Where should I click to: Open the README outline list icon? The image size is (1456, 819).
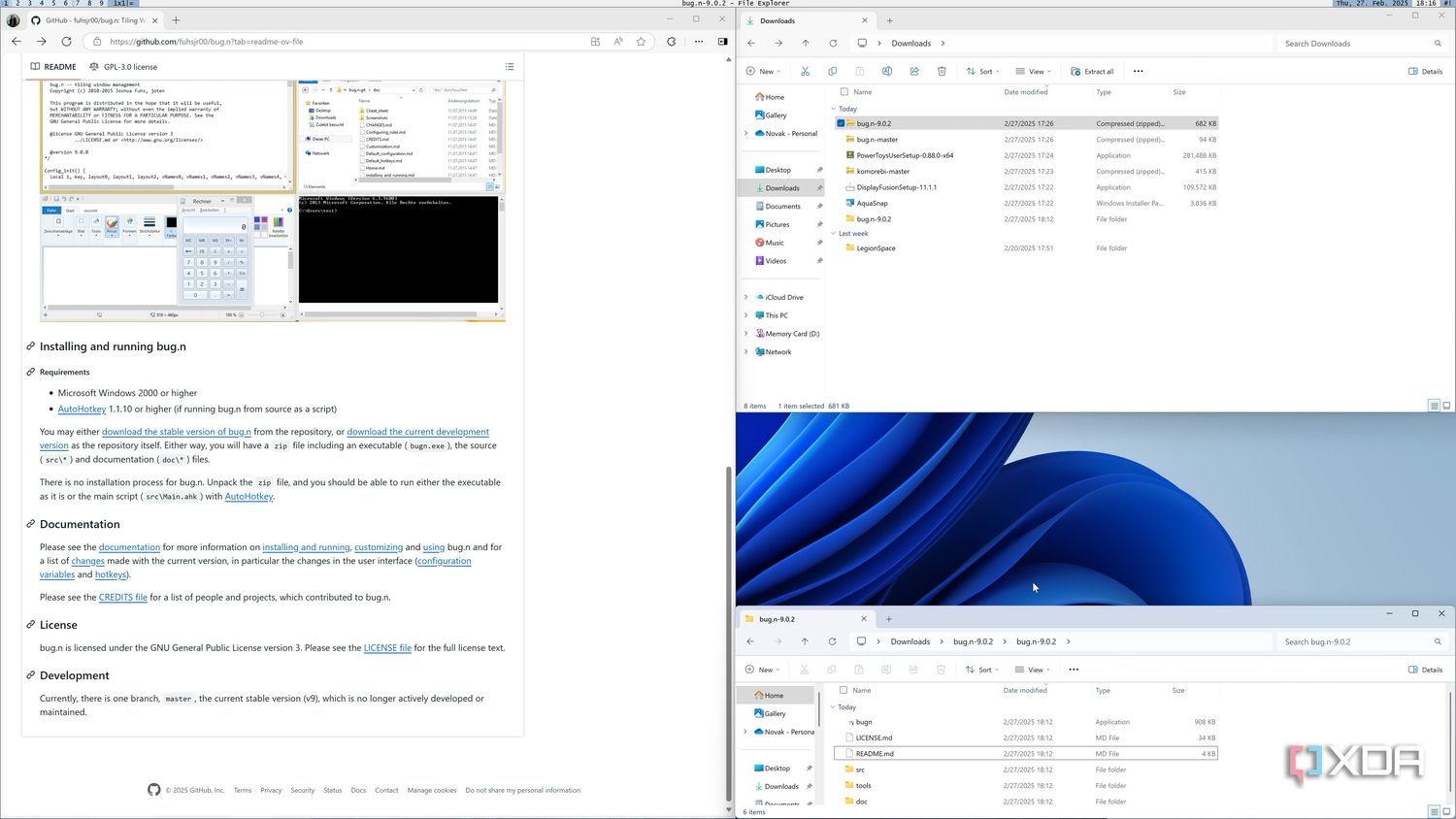pos(510,67)
